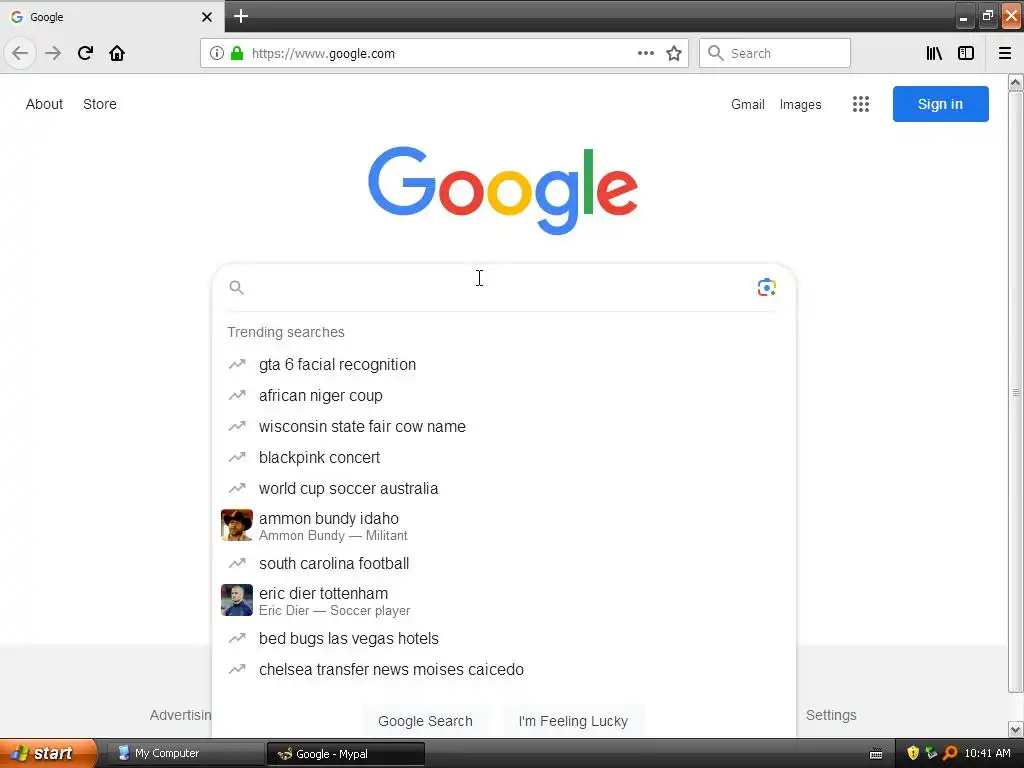Go back using the browser back arrow
The width and height of the screenshot is (1024, 768).
pos(20,53)
